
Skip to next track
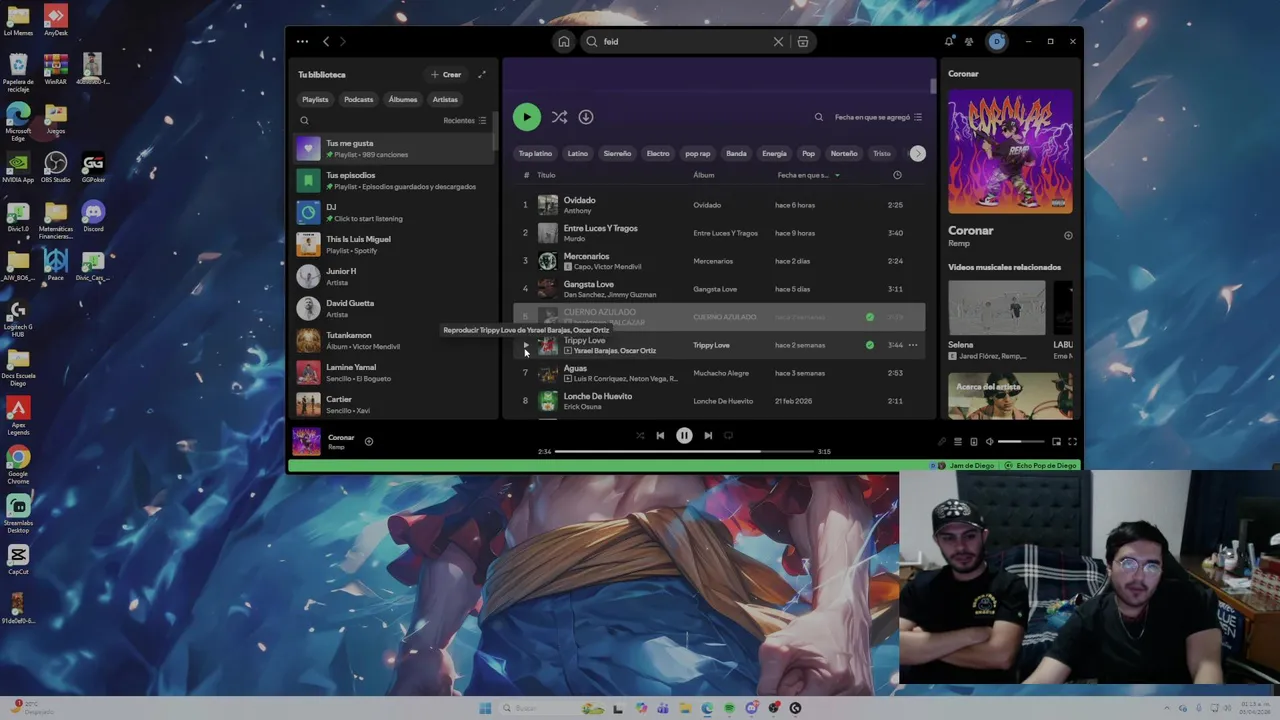(708, 436)
